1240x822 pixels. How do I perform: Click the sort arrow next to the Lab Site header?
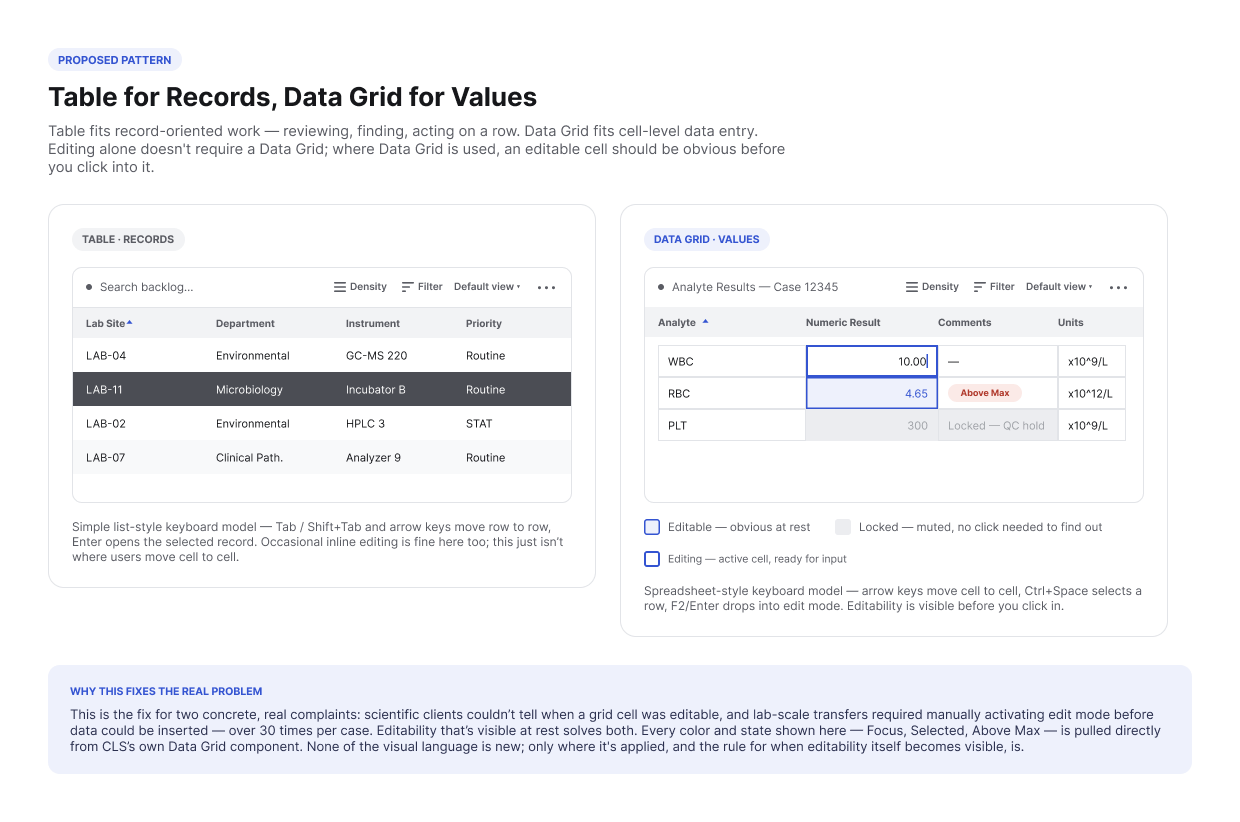point(130,322)
